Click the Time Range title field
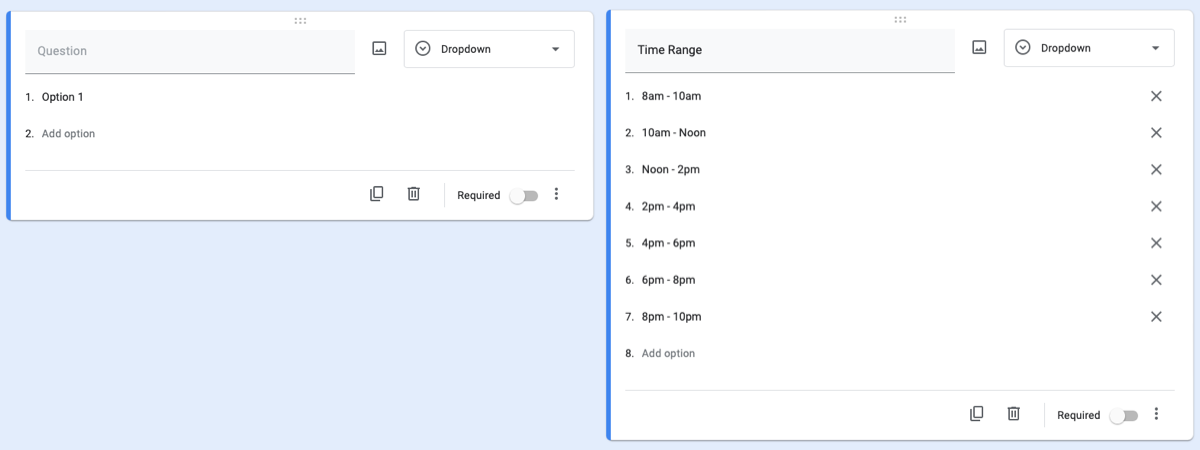Viewport: 1200px width, 450px height. (790, 50)
